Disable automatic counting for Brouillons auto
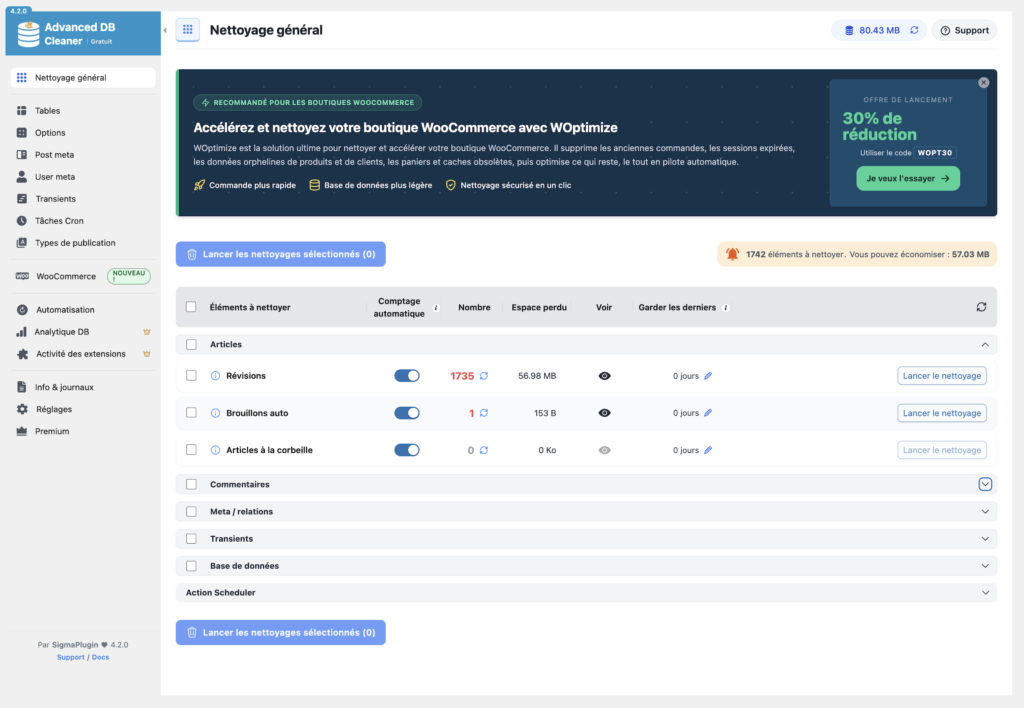Image resolution: width=1024 pixels, height=708 pixels. click(407, 413)
